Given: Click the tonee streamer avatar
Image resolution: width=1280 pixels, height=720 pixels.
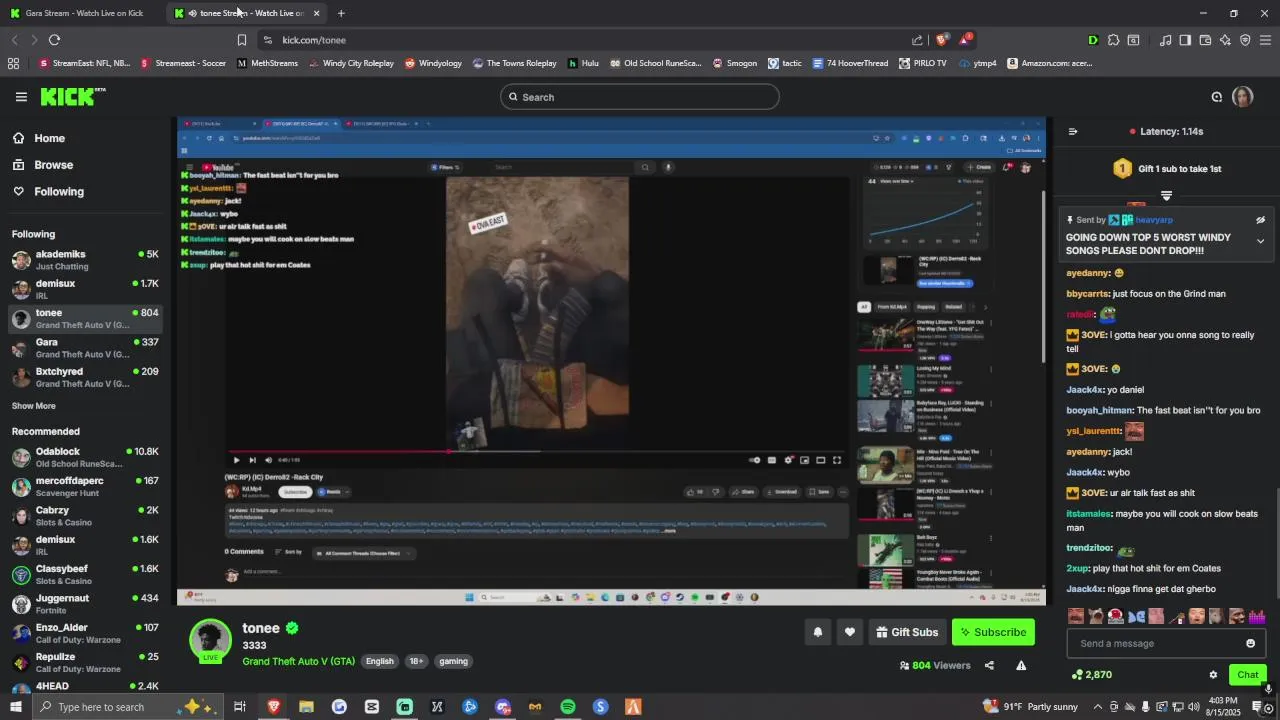Looking at the screenshot, I should point(210,640).
